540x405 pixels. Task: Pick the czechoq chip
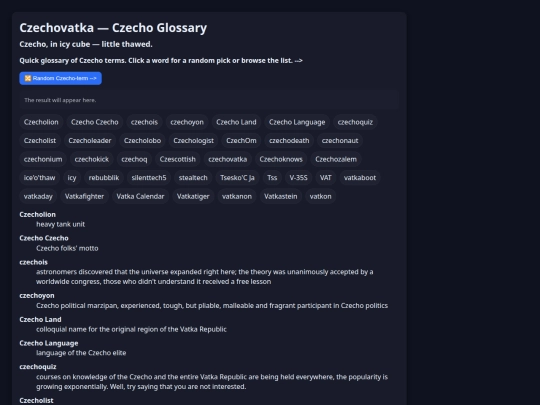pos(134,159)
